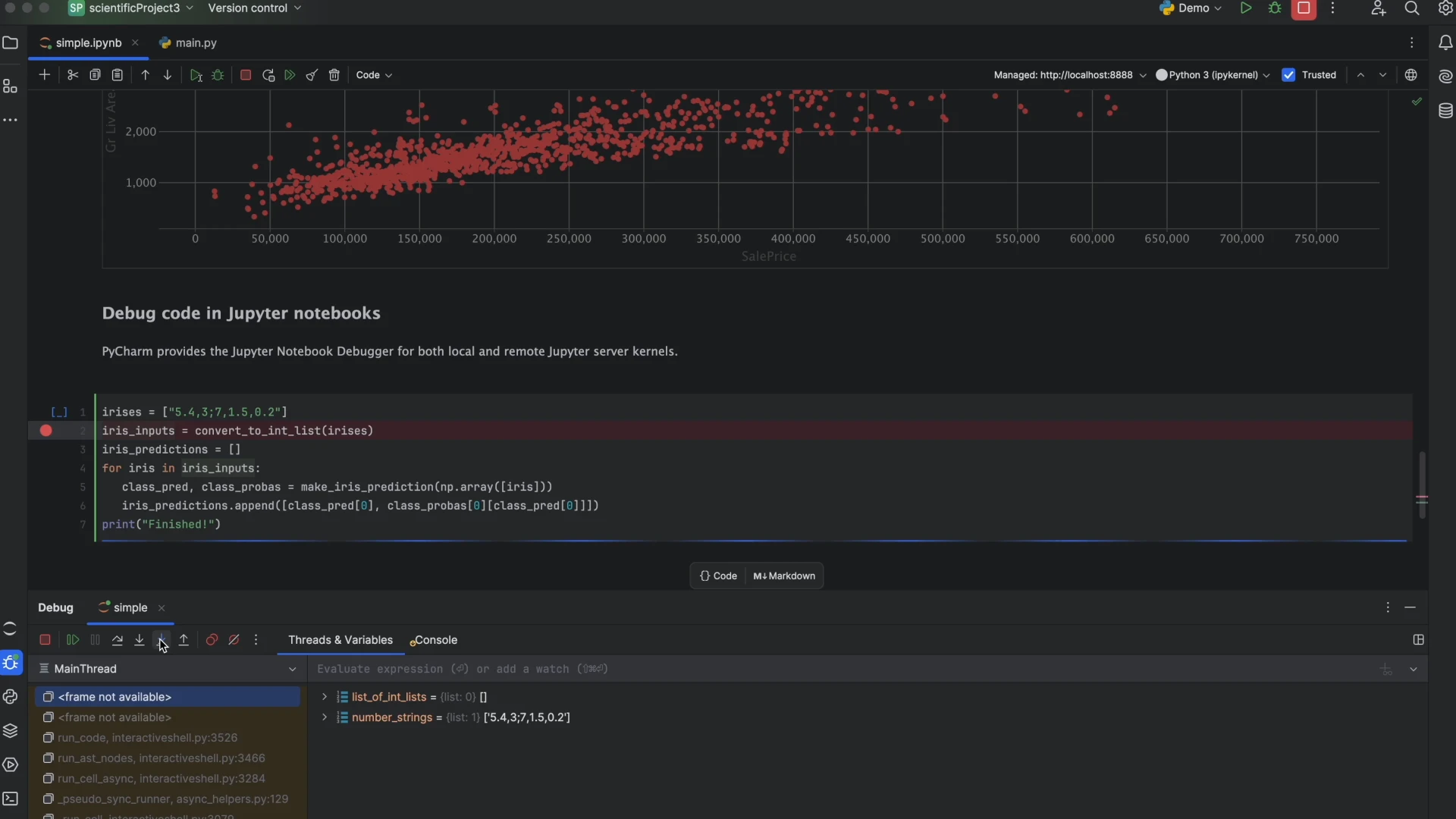Viewport: 1456px width, 819px height.
Task: Add a Markdown cell below
Action: tap(784, 576)
